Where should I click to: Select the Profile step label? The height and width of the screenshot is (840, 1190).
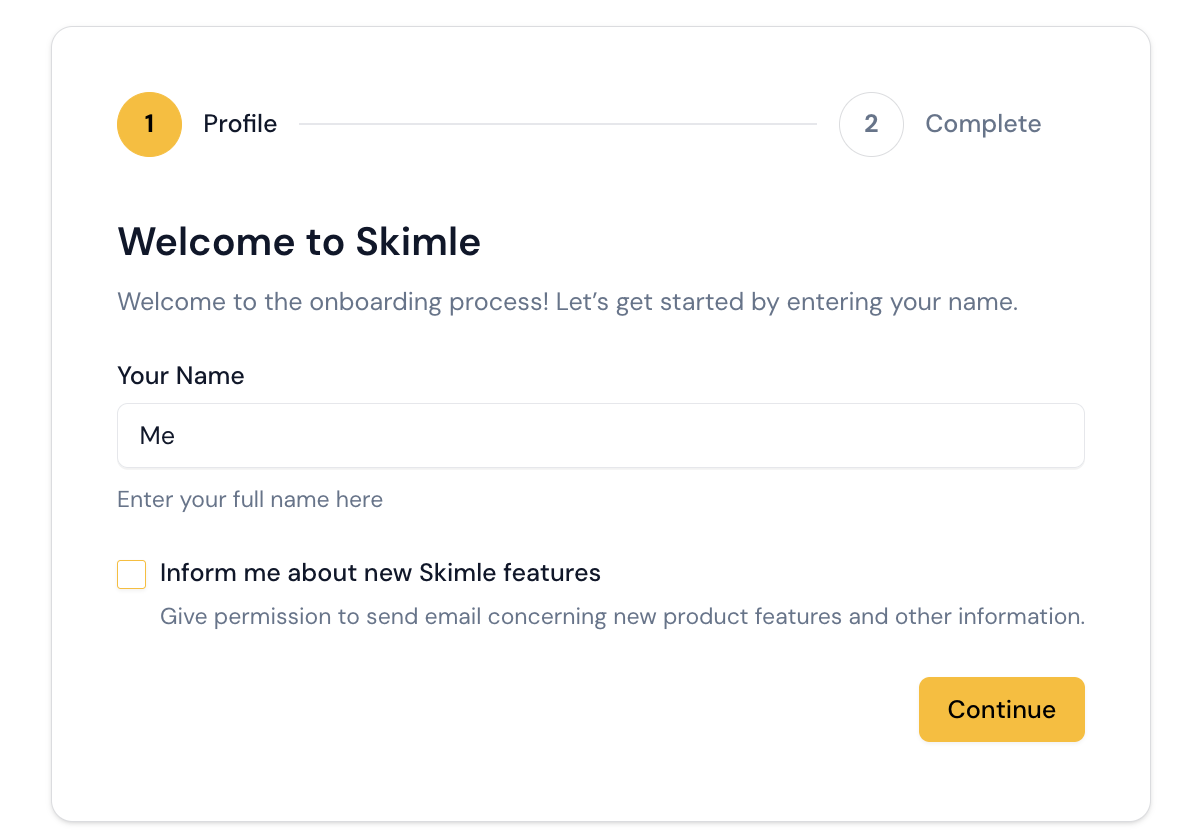[x=240, y=124]
